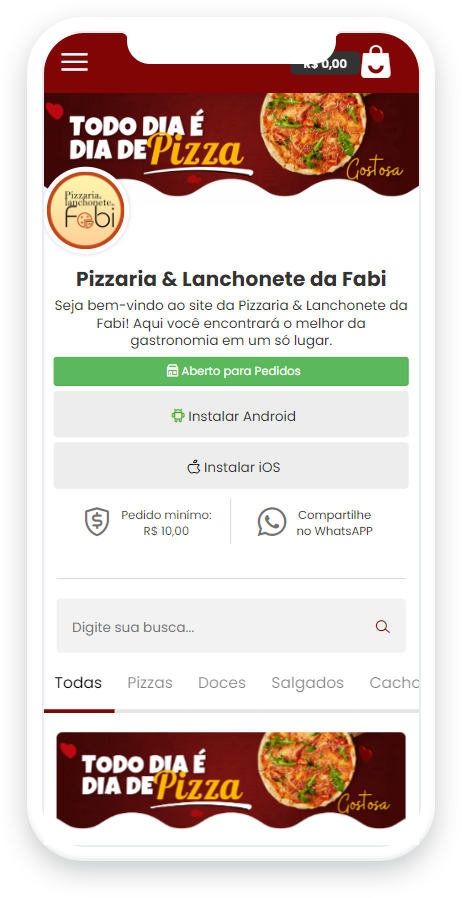Image resolution: width=462 pixels, height=898 pixels.
Task: Click the Pizzaria Fabi round logo
Action: (86, 210)
